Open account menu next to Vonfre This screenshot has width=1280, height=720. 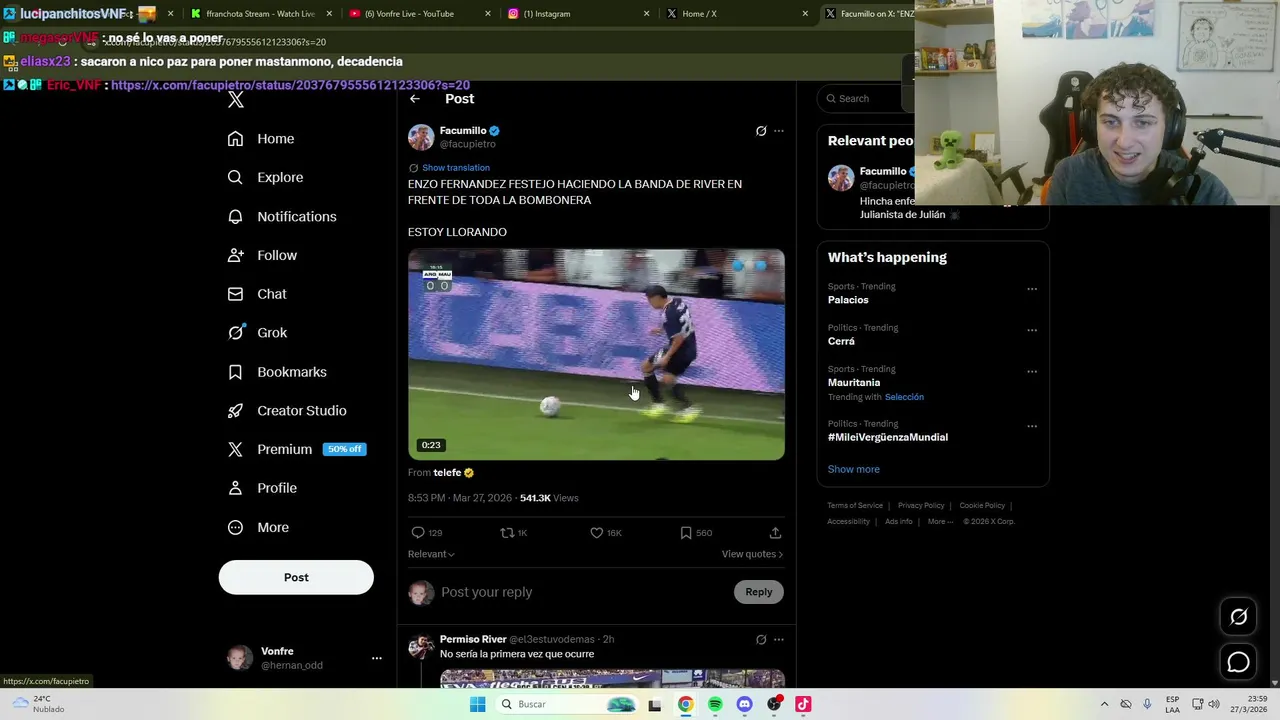click(x=377, y=658)
